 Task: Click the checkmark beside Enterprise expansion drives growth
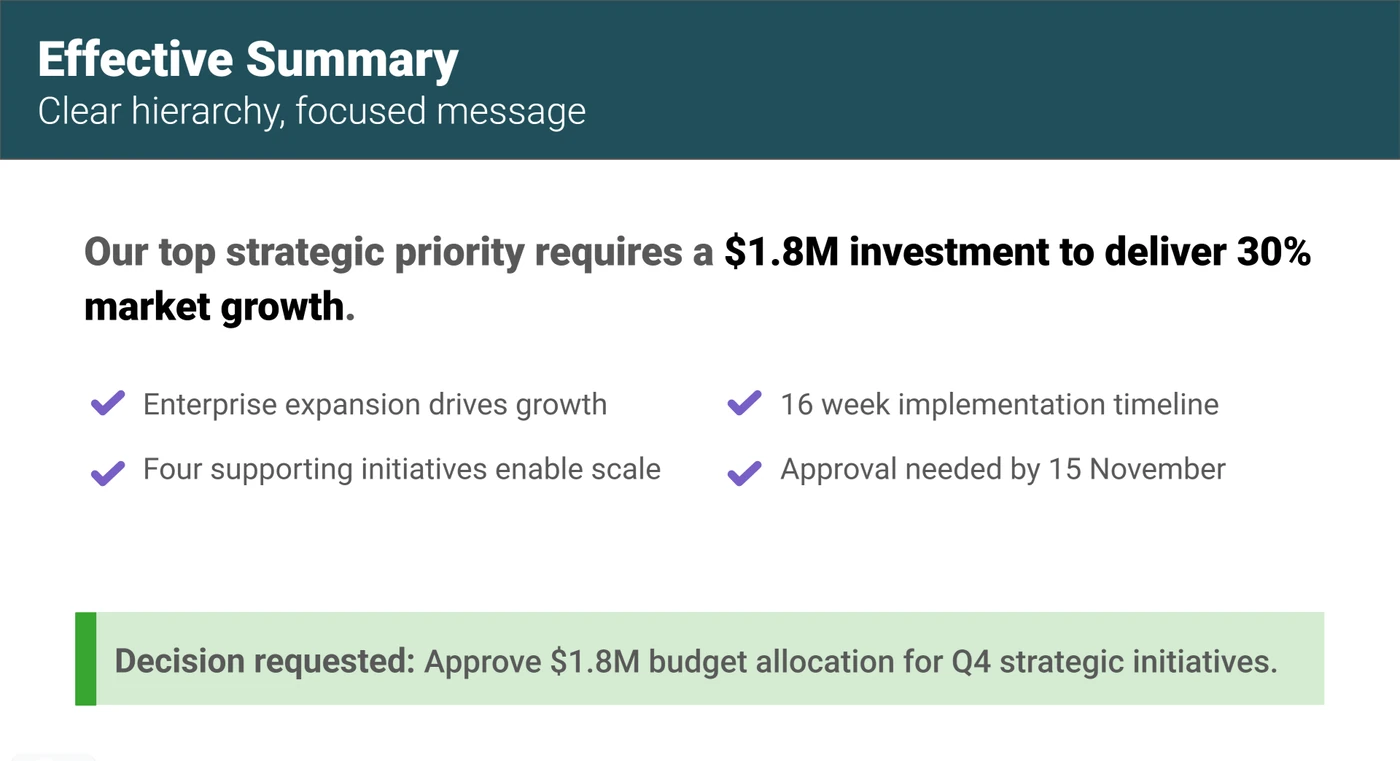(x=108, y=404)
